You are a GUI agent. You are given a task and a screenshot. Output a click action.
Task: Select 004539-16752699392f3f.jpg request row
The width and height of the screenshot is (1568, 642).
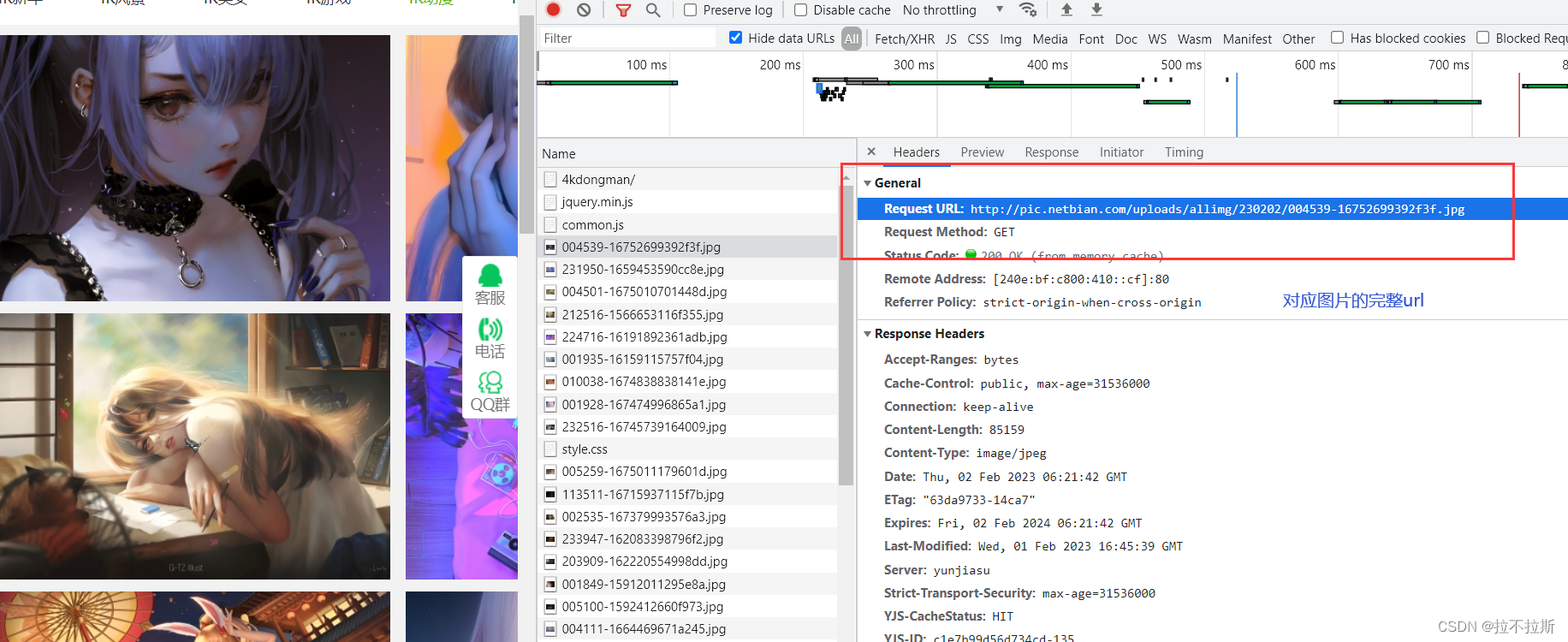click(687, 247)
